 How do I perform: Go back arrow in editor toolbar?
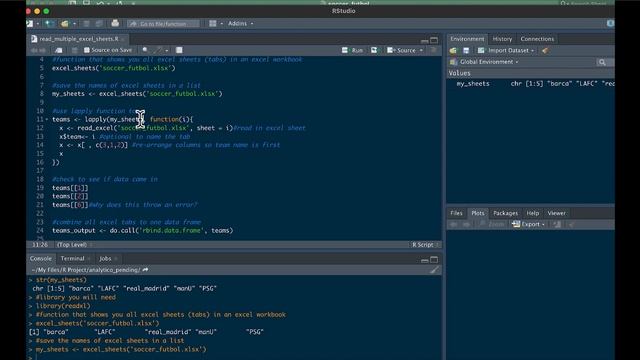(34, 50)
